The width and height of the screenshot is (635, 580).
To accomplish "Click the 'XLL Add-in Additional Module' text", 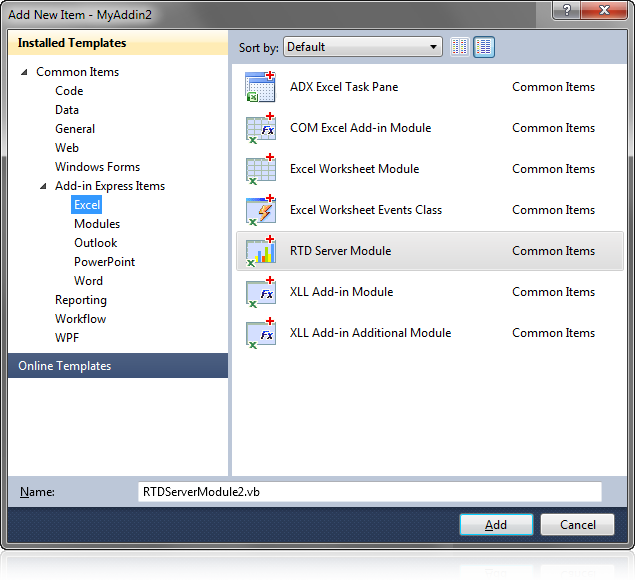I will click(371, 333).
